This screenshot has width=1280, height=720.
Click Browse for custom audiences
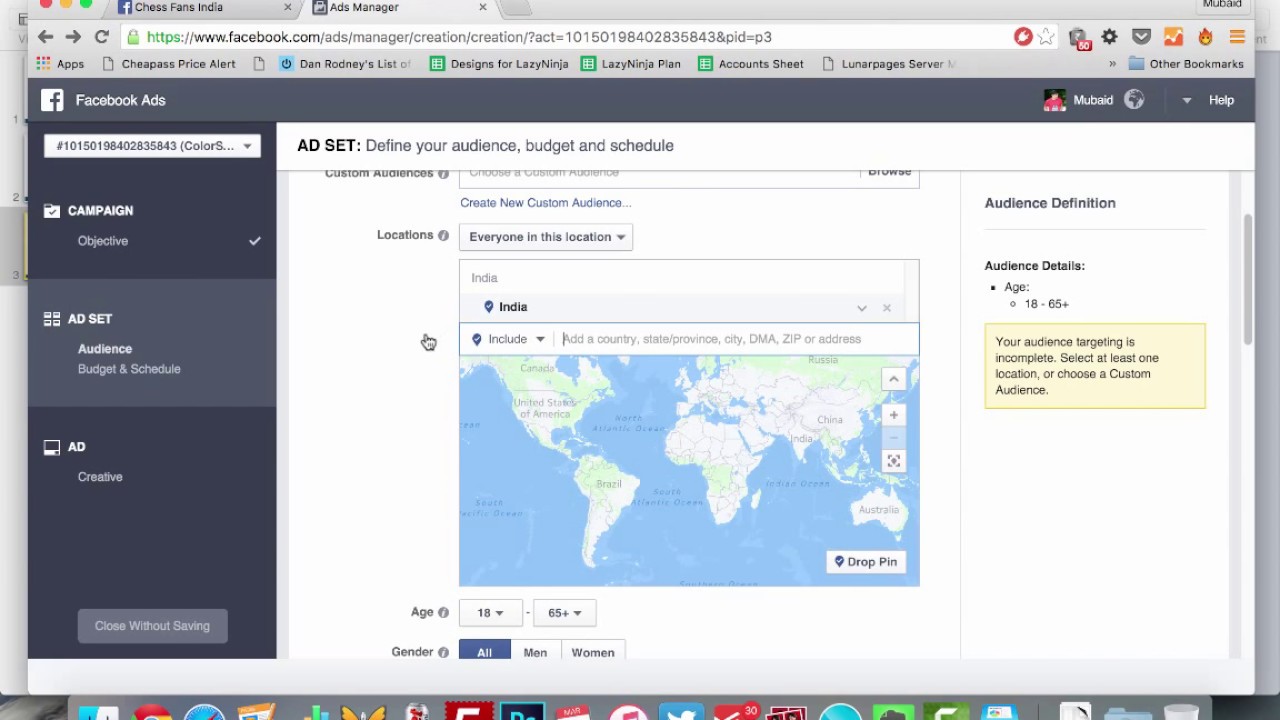[889, 173]
